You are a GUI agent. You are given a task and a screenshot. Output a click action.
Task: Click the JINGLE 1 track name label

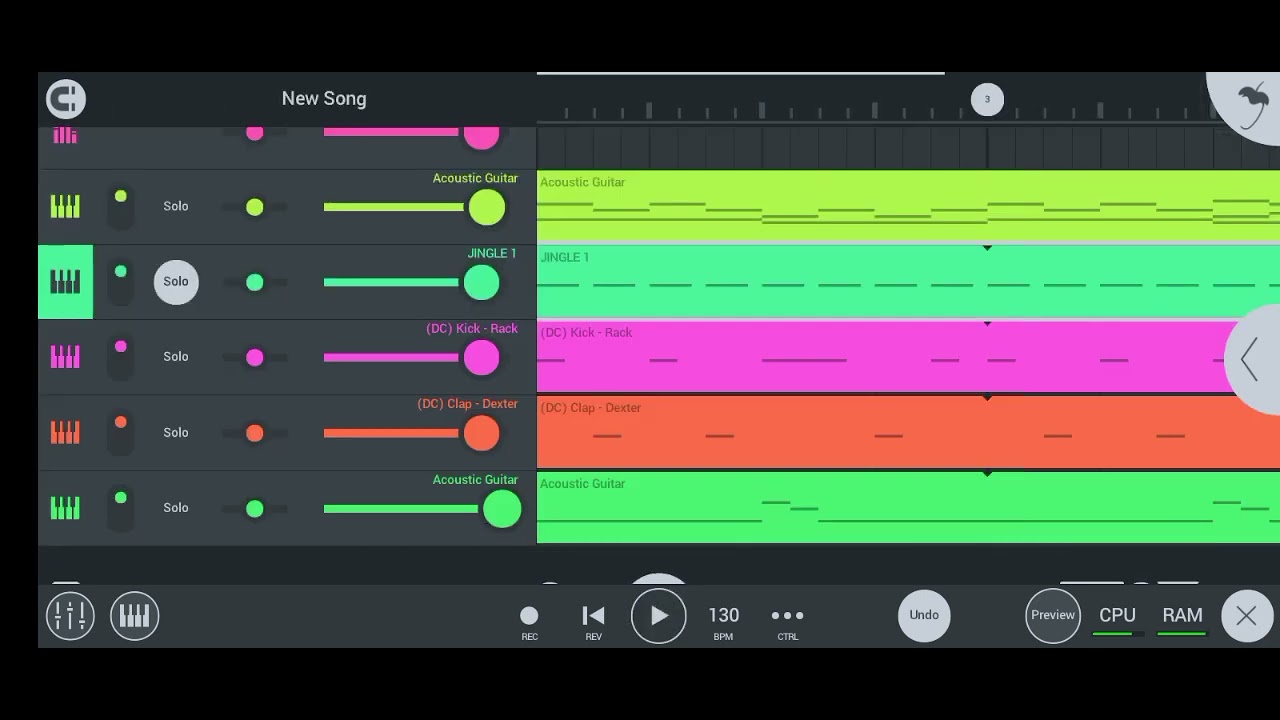click(491, 253)
